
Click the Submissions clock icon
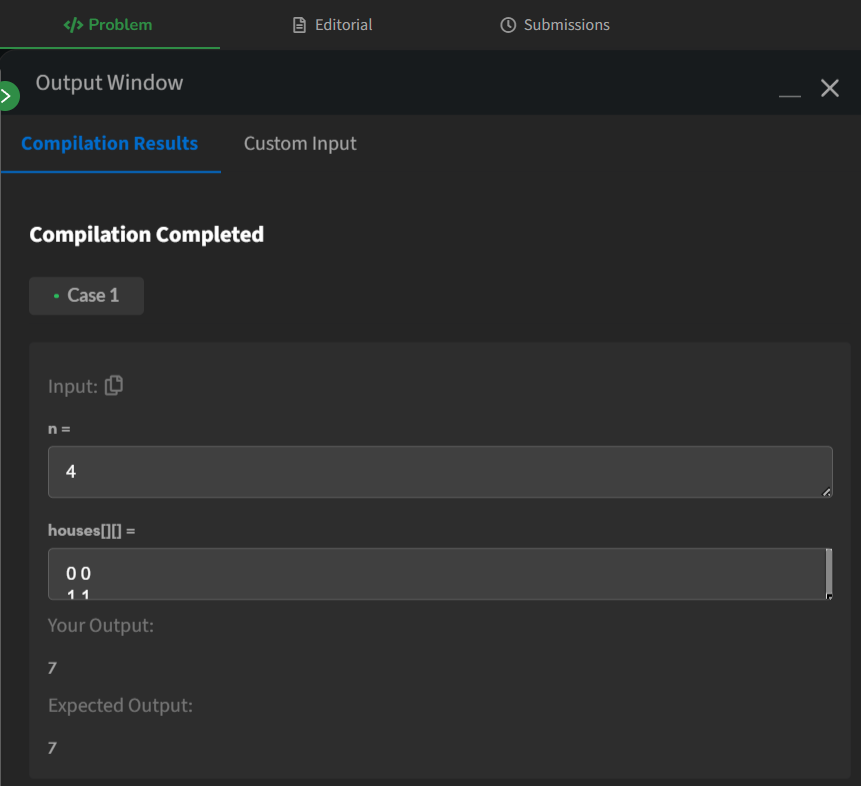[x=508, y=25]
